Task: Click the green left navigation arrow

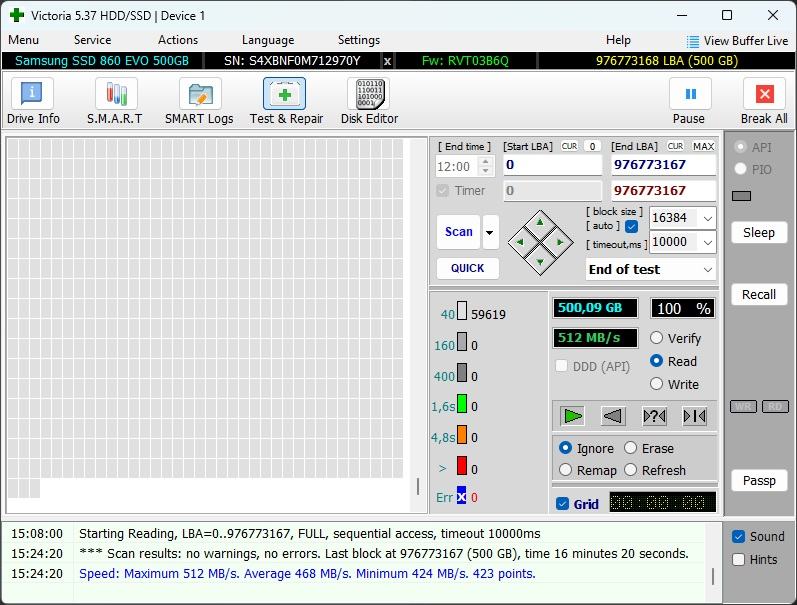Action: [x=520, y=243]
